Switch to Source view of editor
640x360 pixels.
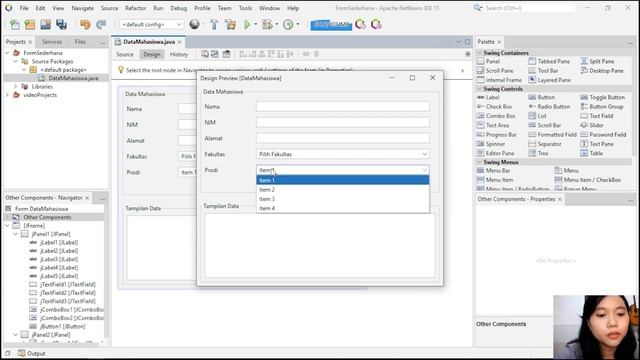point(125,54)
